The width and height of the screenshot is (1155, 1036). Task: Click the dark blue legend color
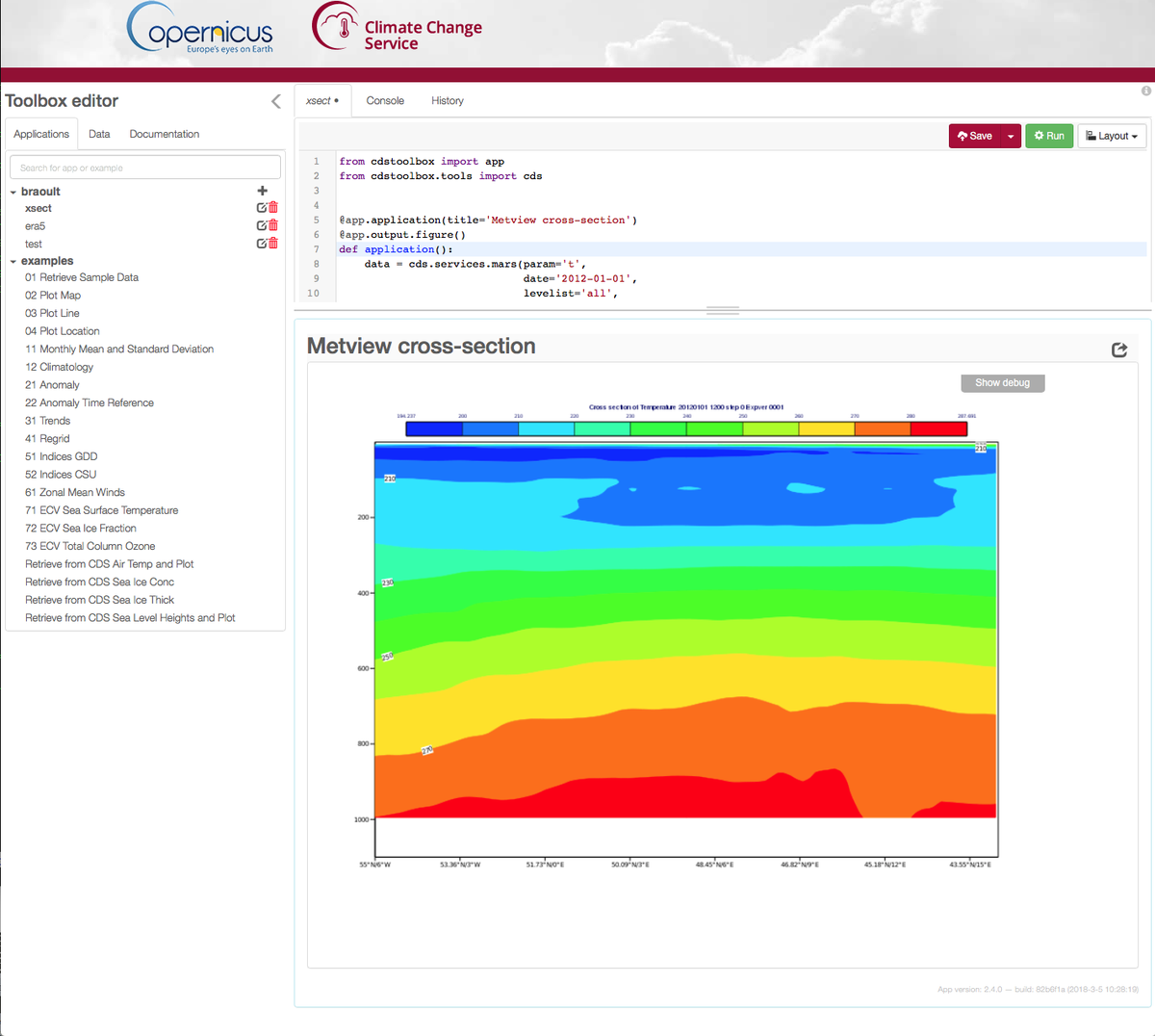point(434,428)
